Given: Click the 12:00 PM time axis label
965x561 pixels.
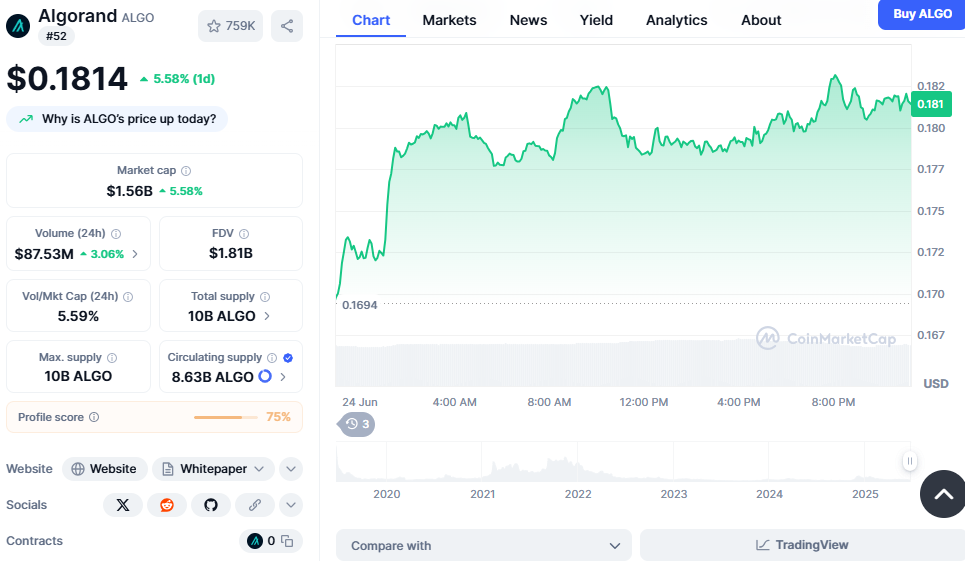Looking at the screenshot, I should (x=644, y=402).
